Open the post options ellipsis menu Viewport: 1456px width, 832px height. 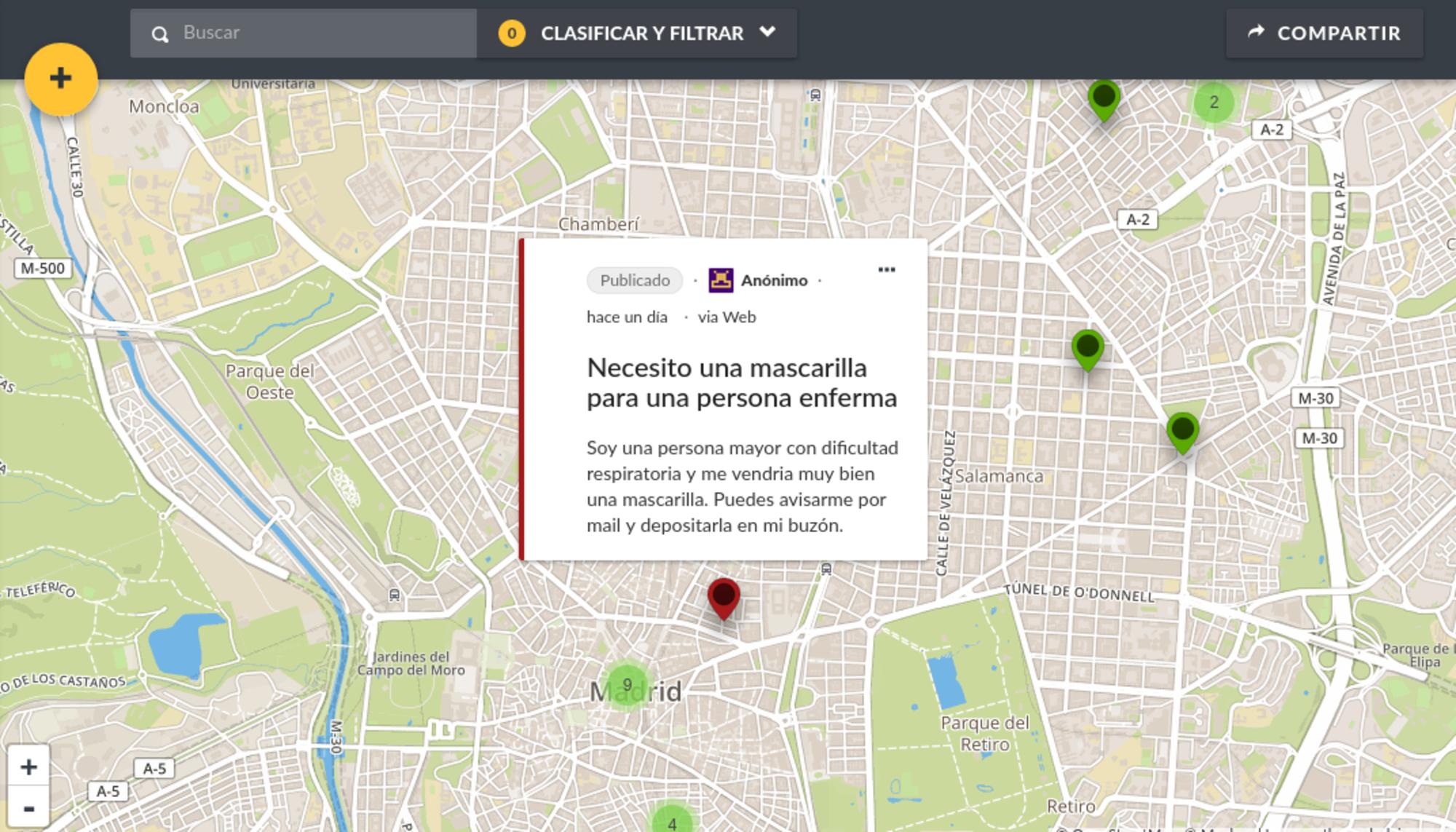[887, 269]
